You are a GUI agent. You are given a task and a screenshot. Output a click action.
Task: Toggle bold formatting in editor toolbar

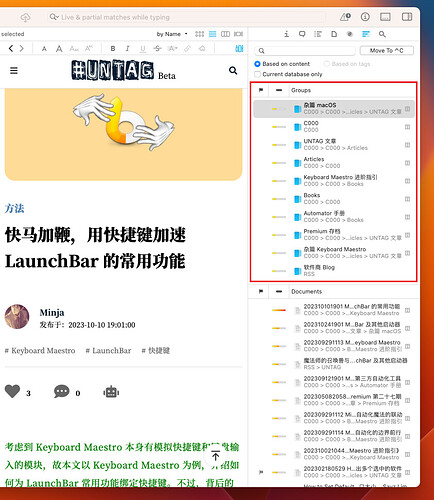click(113, 49)
